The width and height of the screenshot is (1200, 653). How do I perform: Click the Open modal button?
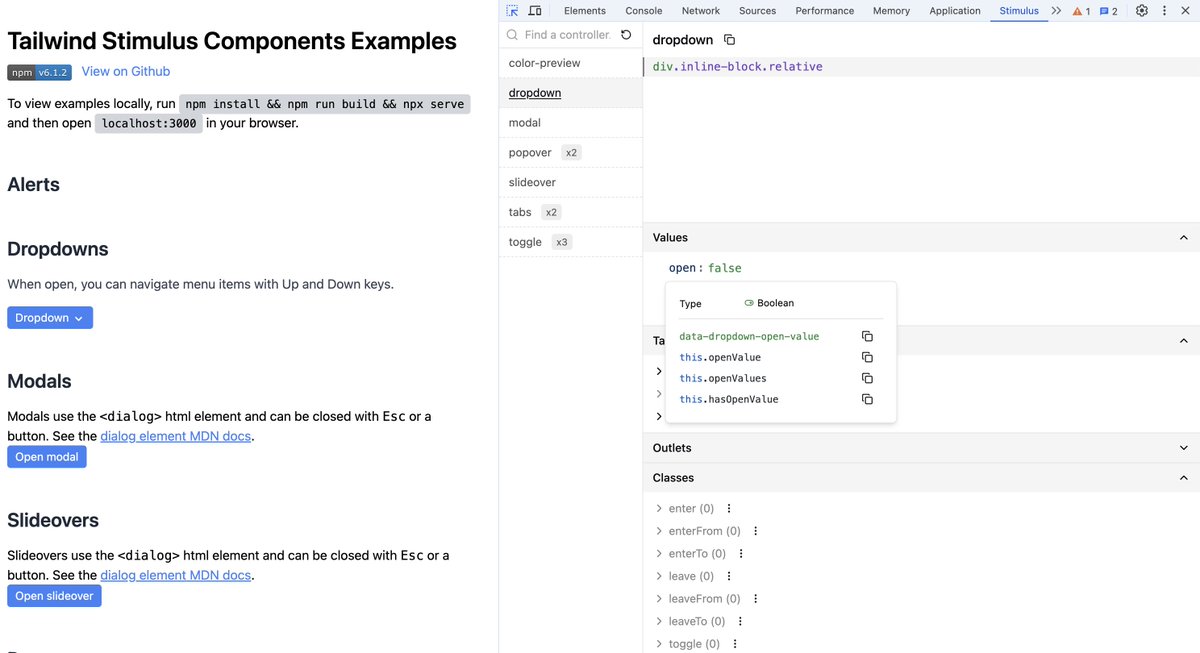point(47,457)
